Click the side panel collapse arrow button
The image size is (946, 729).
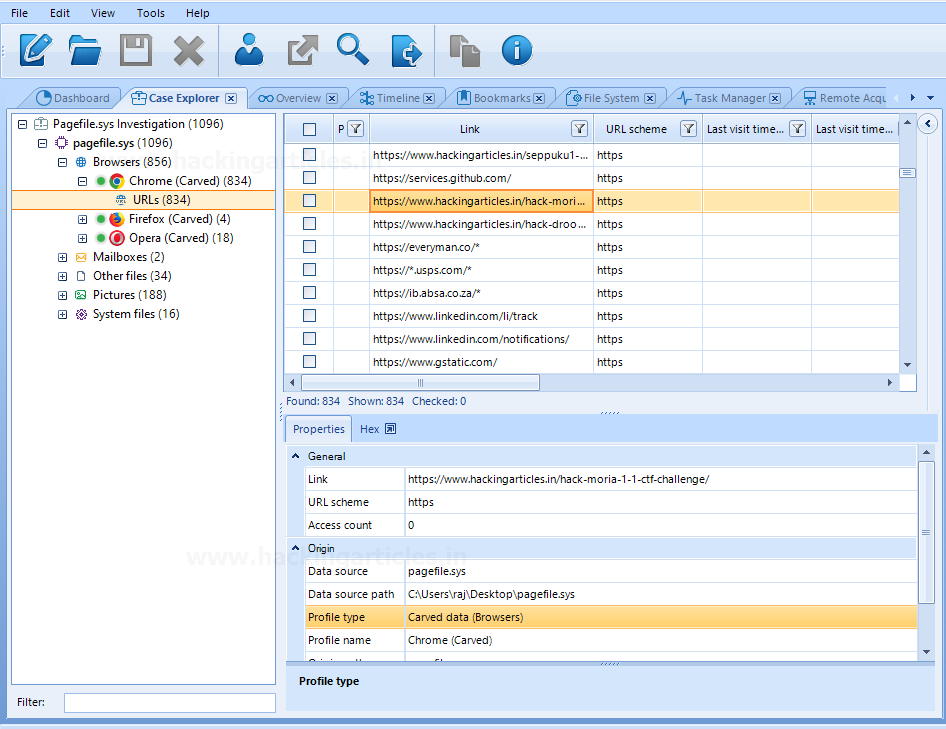point(928,124)
